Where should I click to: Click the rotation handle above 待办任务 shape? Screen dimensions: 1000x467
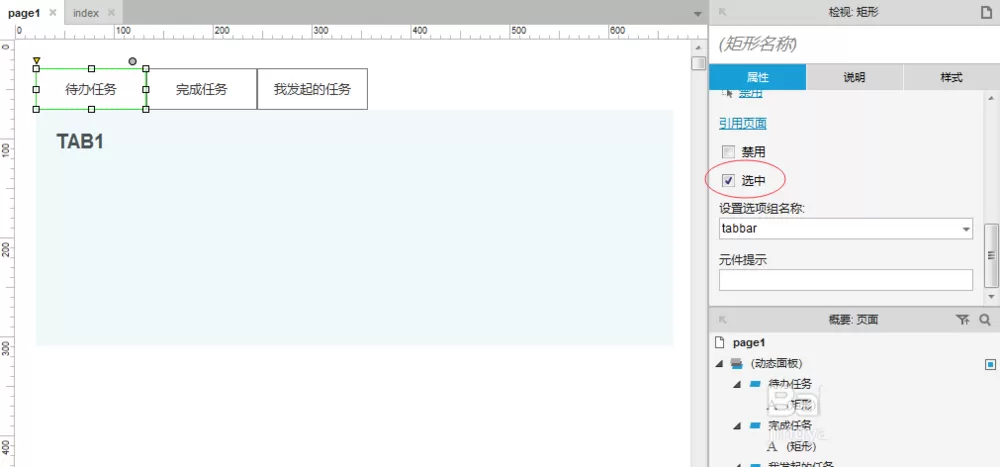click(132, 61)
